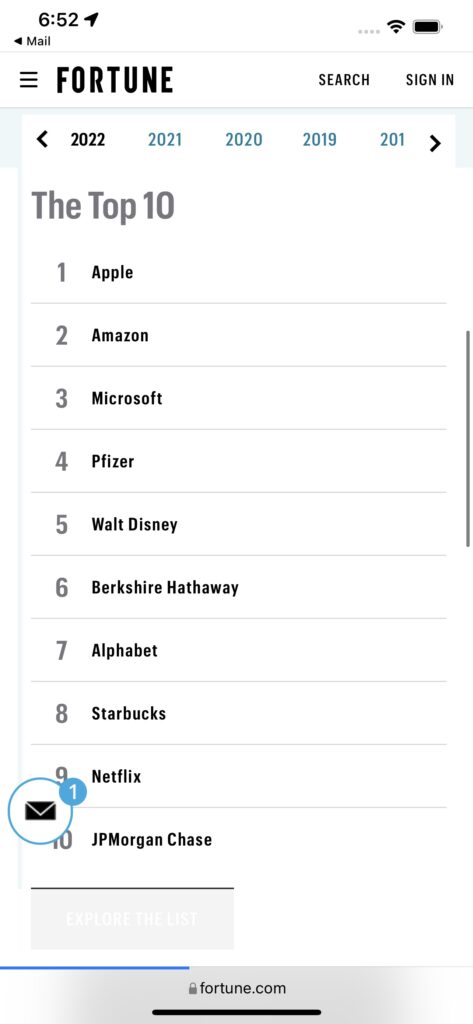Open the hamburger menu icon

29,80
